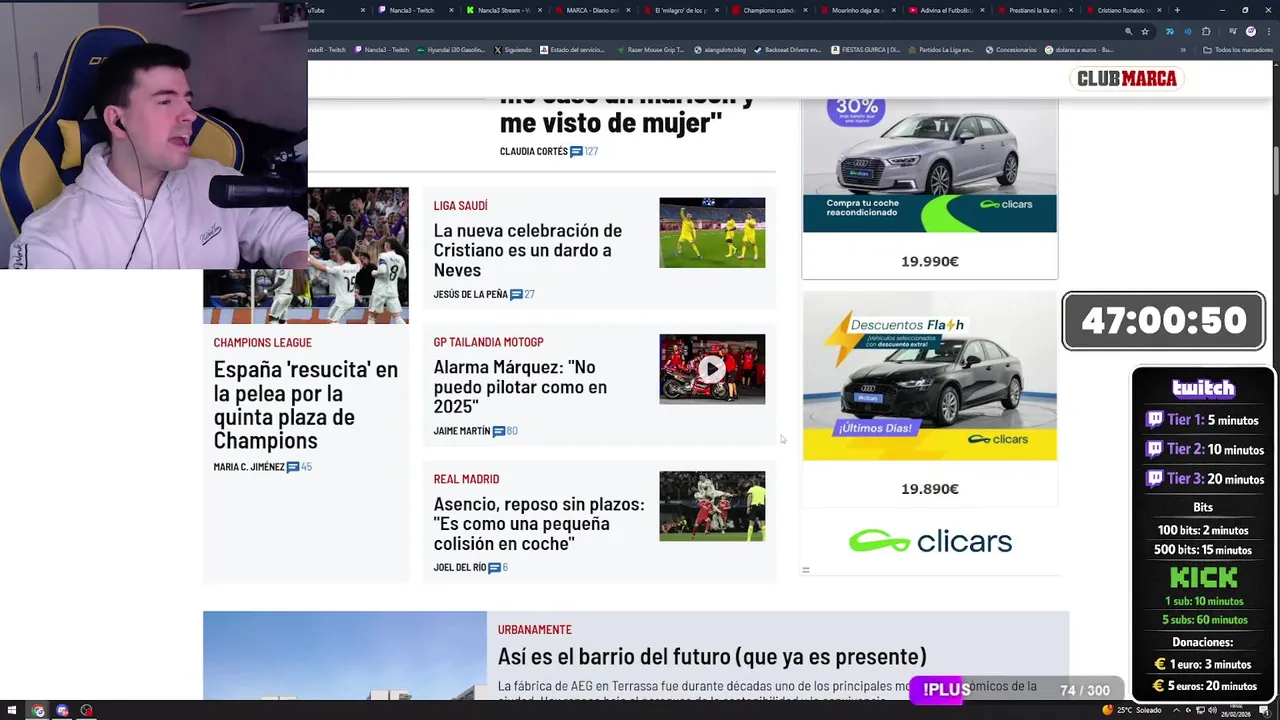Open the CHAMPIONS LEAGUE section label

tap(263, 343)
